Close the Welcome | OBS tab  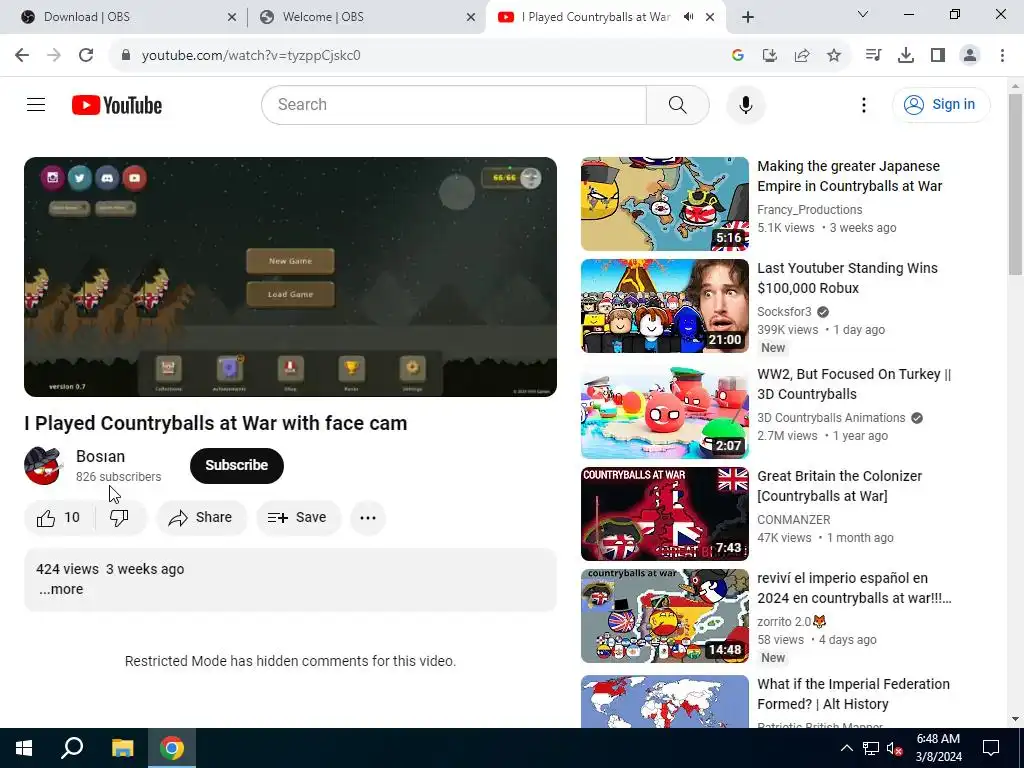471,18
